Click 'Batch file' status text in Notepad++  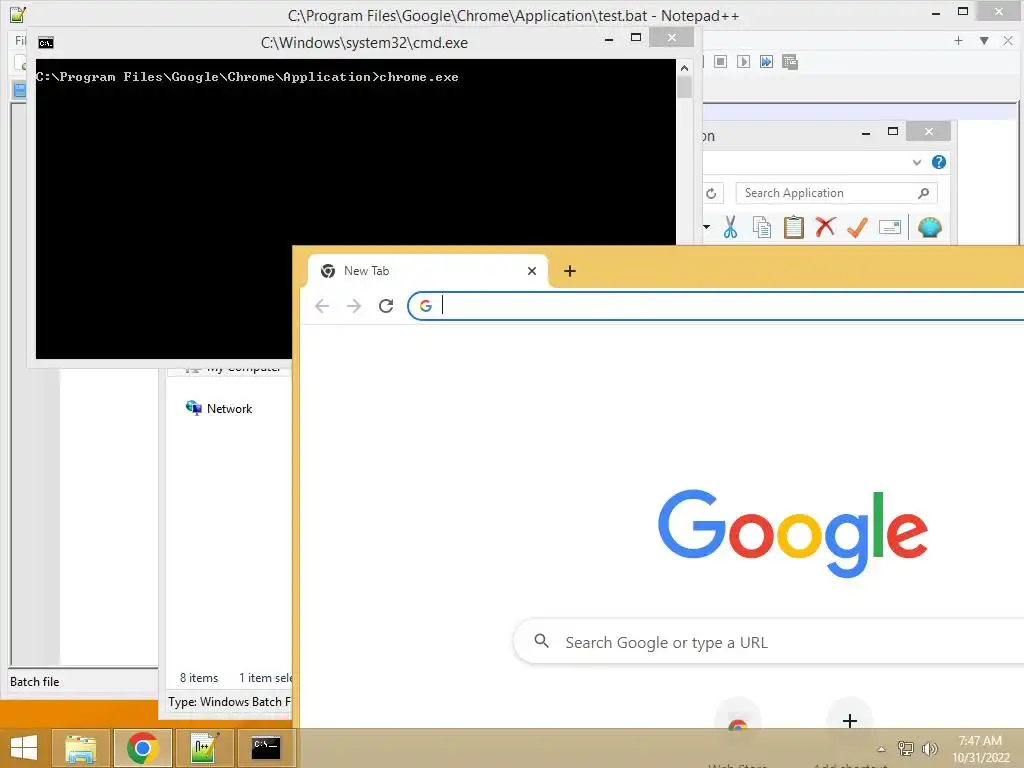click(x=35, y=682)
